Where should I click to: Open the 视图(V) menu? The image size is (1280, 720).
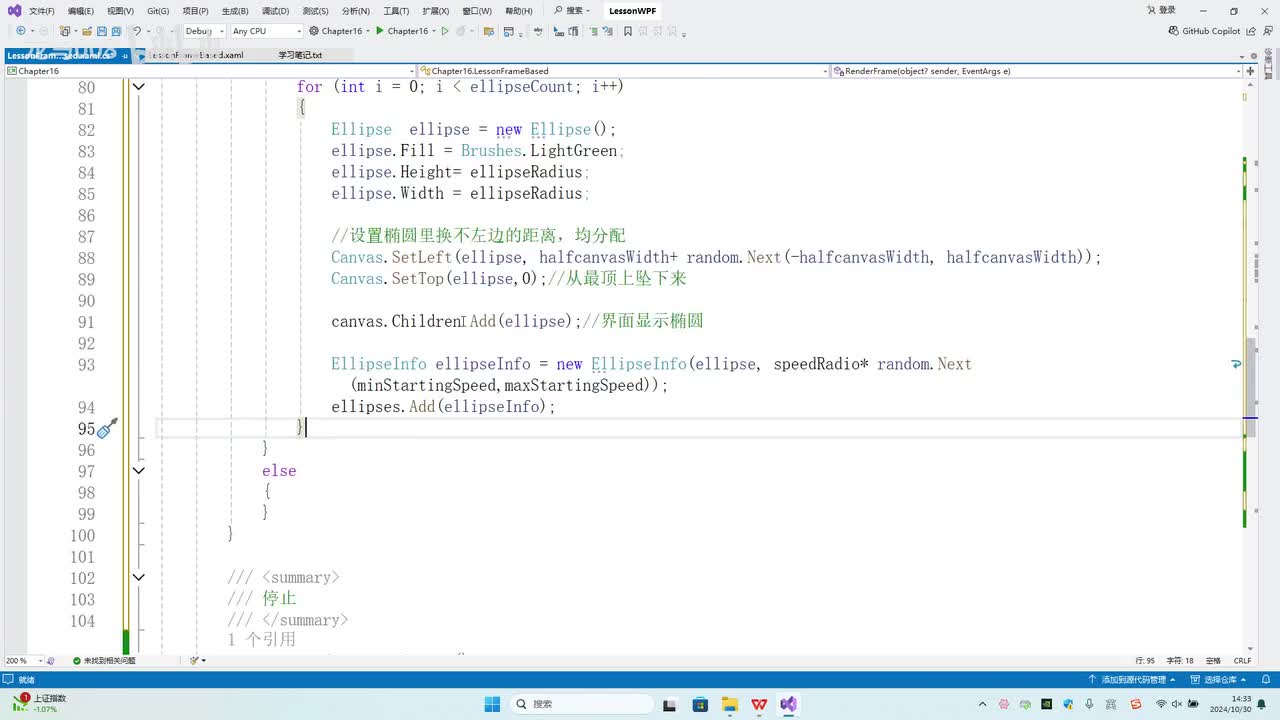tap(120, 11)
